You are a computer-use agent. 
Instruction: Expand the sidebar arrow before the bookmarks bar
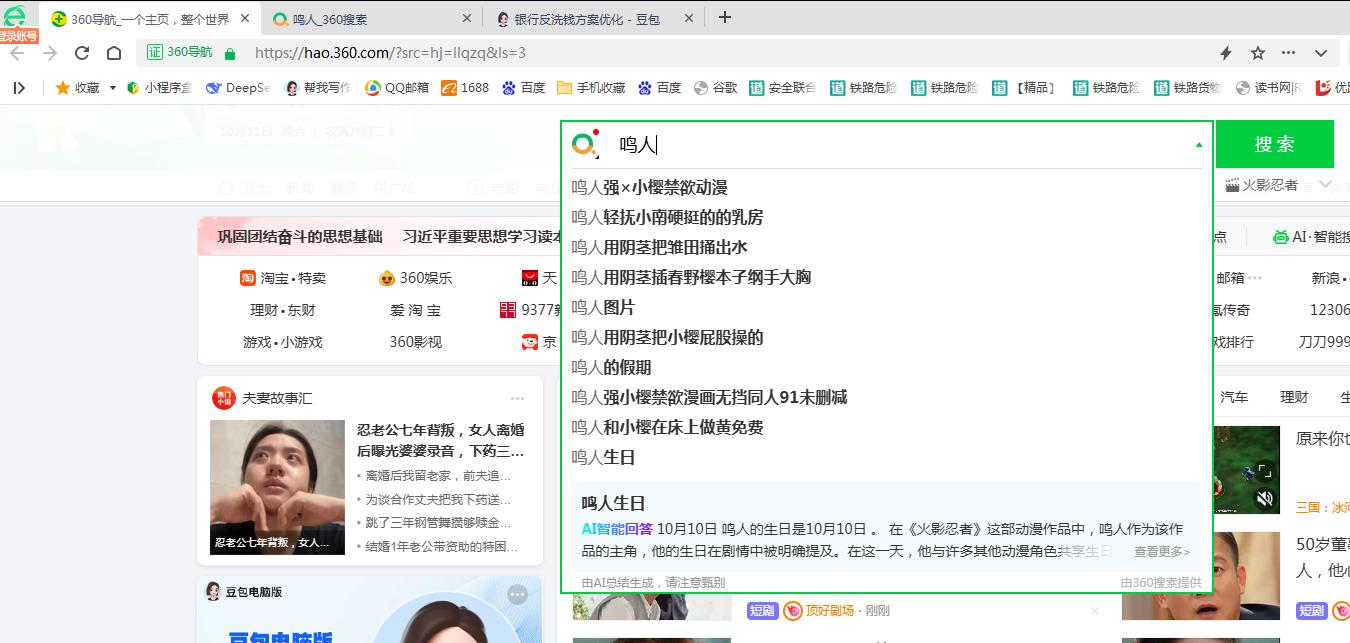(x=19, y=88)
